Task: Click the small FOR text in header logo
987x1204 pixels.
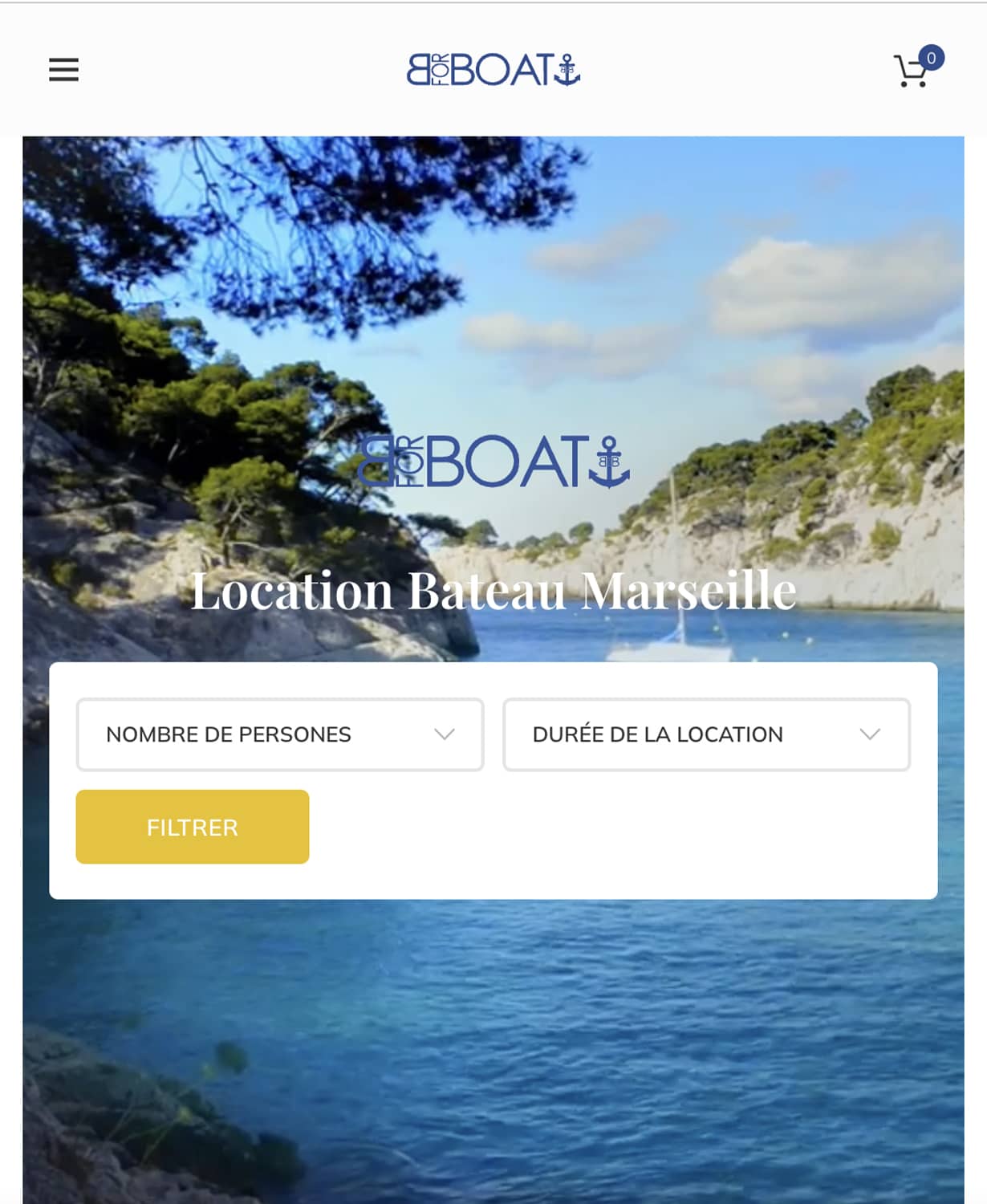Action: point(441,70)
